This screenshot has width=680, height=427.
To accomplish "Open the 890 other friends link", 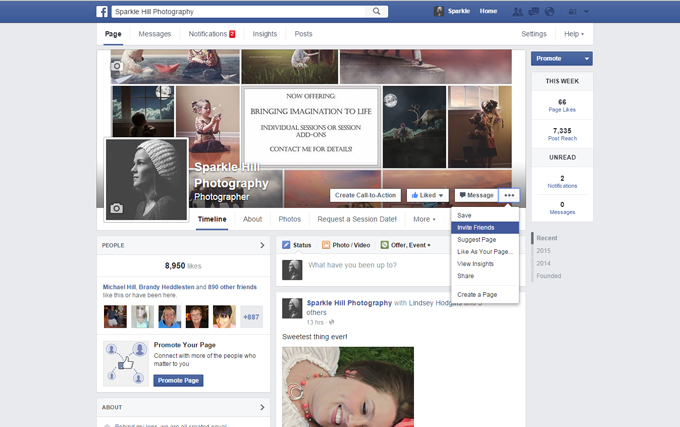I will pyautogui.click(x=232, y=287).
